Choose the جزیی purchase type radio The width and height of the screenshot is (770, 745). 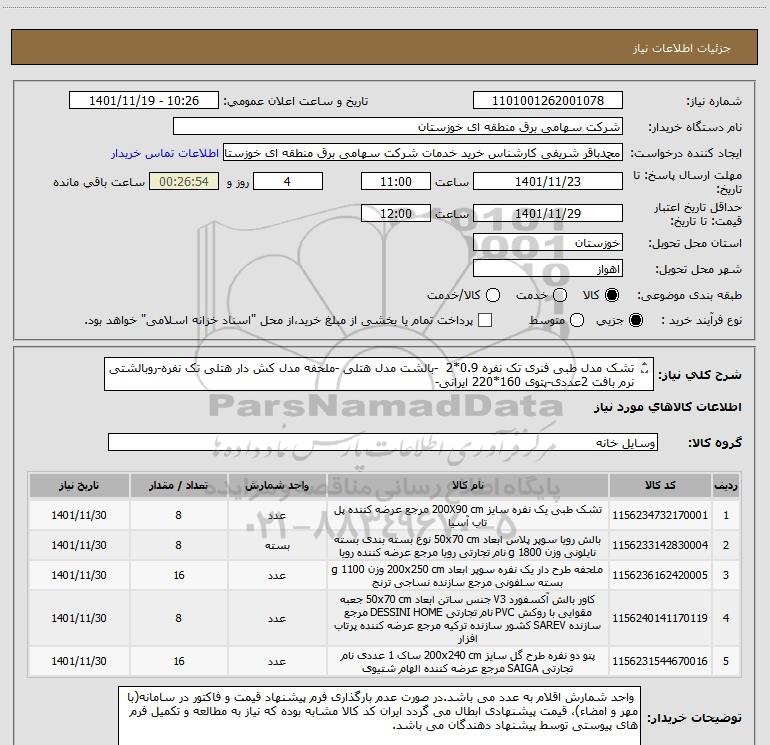pos(635,320)
